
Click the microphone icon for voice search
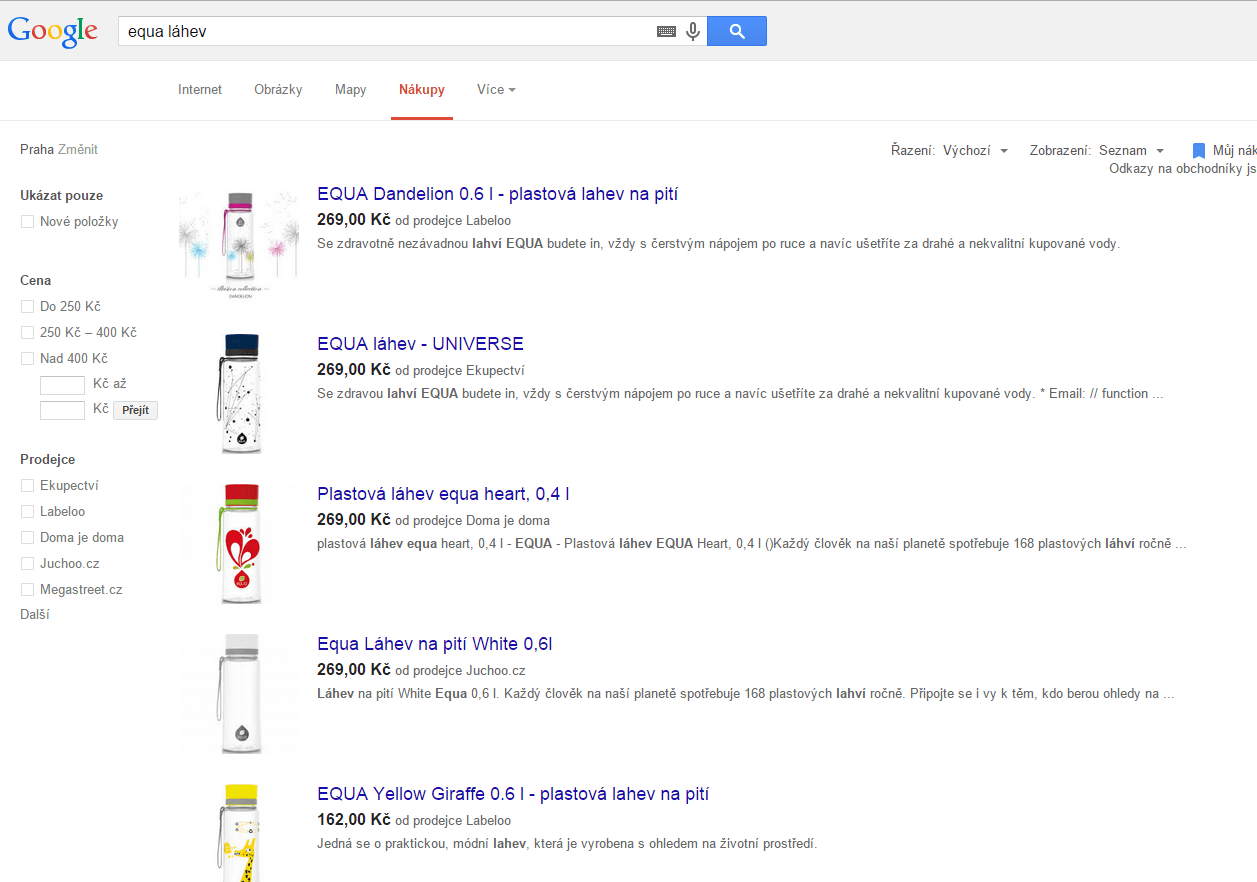[692, 31]
